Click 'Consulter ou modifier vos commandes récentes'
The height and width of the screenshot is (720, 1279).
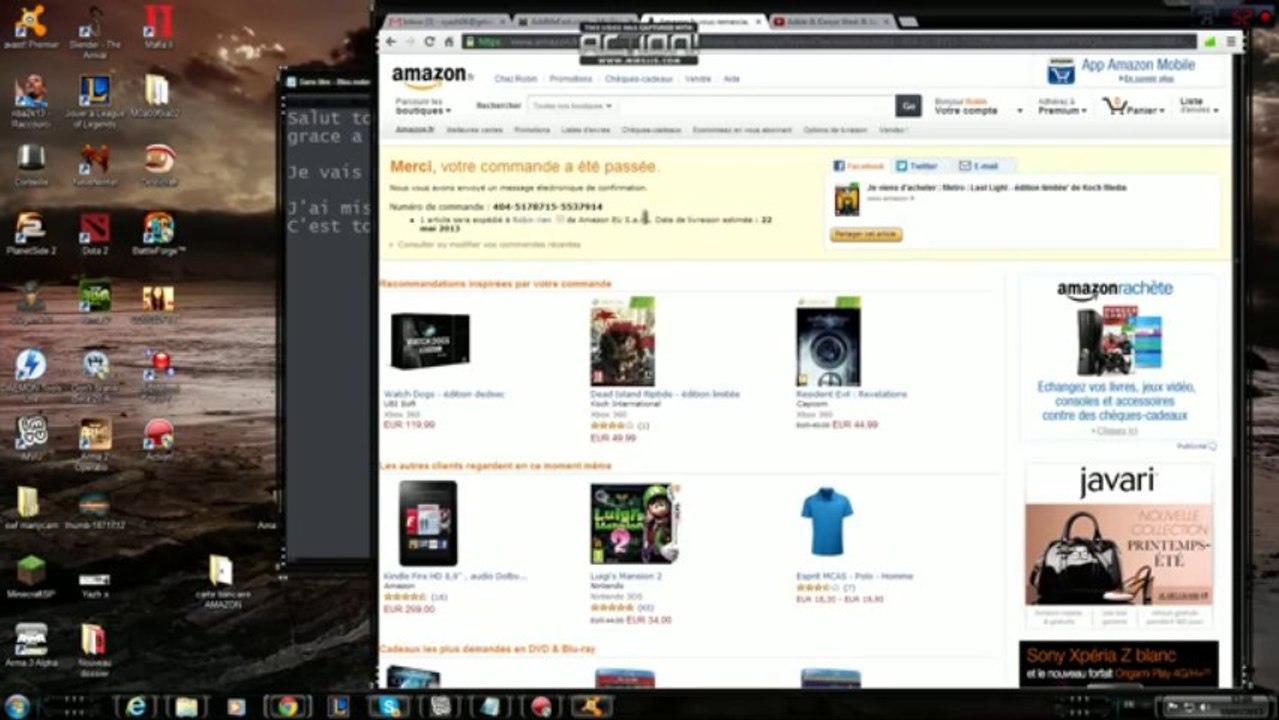tap(488, 244)
